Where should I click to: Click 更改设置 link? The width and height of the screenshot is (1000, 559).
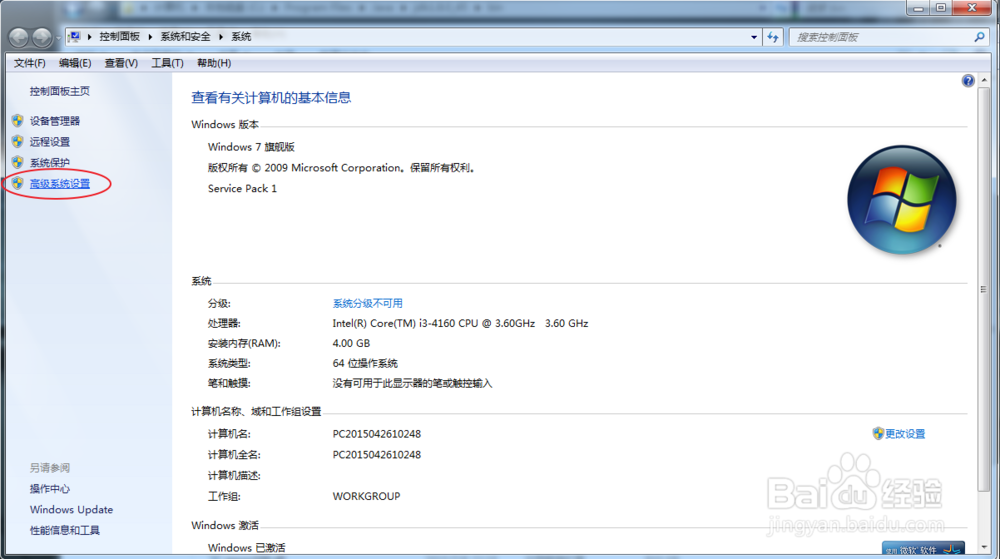click(905, 433)
